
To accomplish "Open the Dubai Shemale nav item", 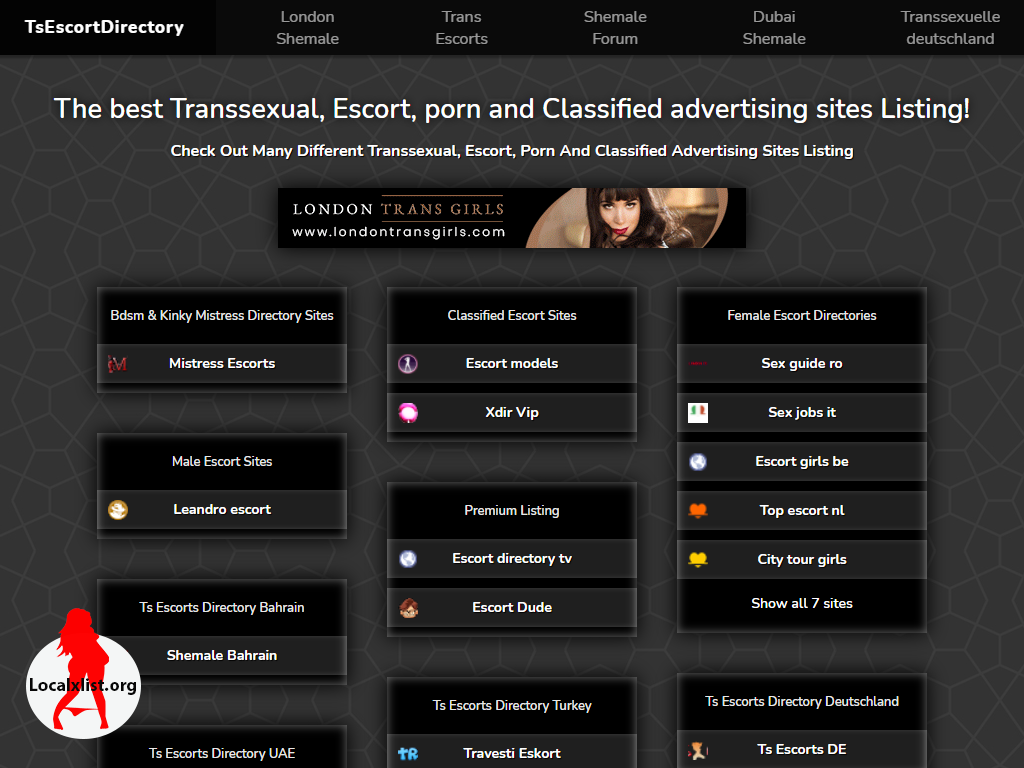I will [774, 27].
